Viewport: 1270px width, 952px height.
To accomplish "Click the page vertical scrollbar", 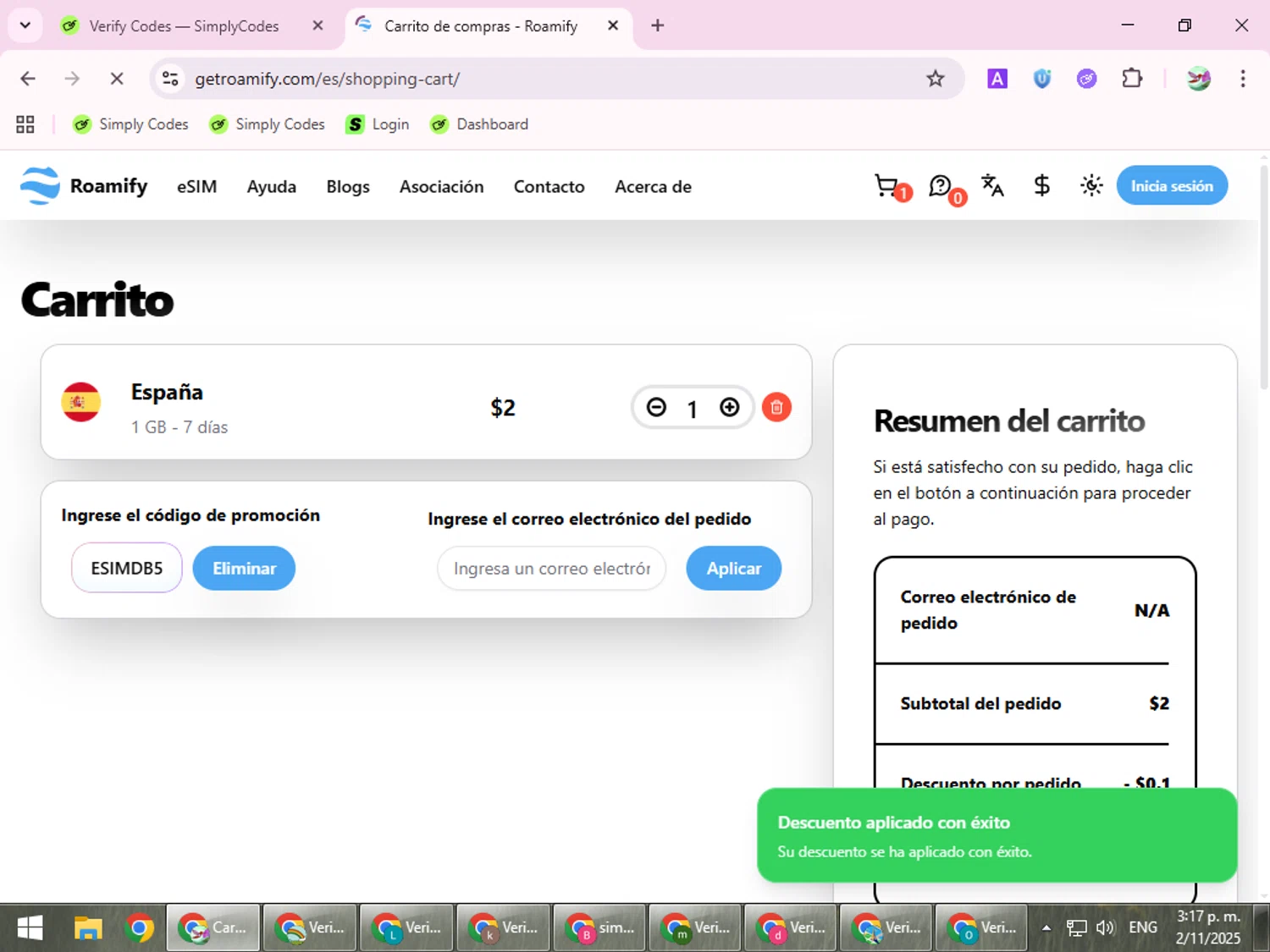I will click(1264, 279).
